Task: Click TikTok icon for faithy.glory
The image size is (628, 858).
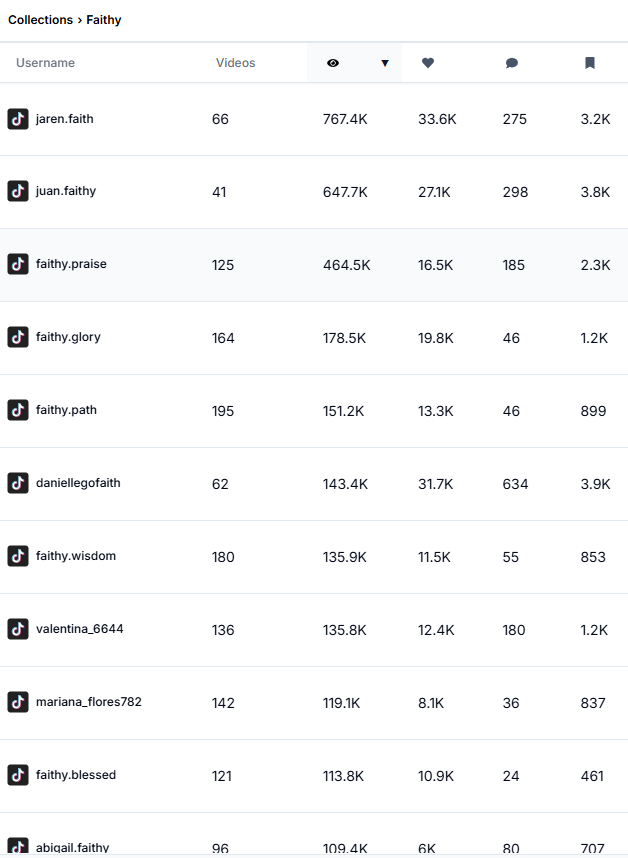Action: [18, 337]
